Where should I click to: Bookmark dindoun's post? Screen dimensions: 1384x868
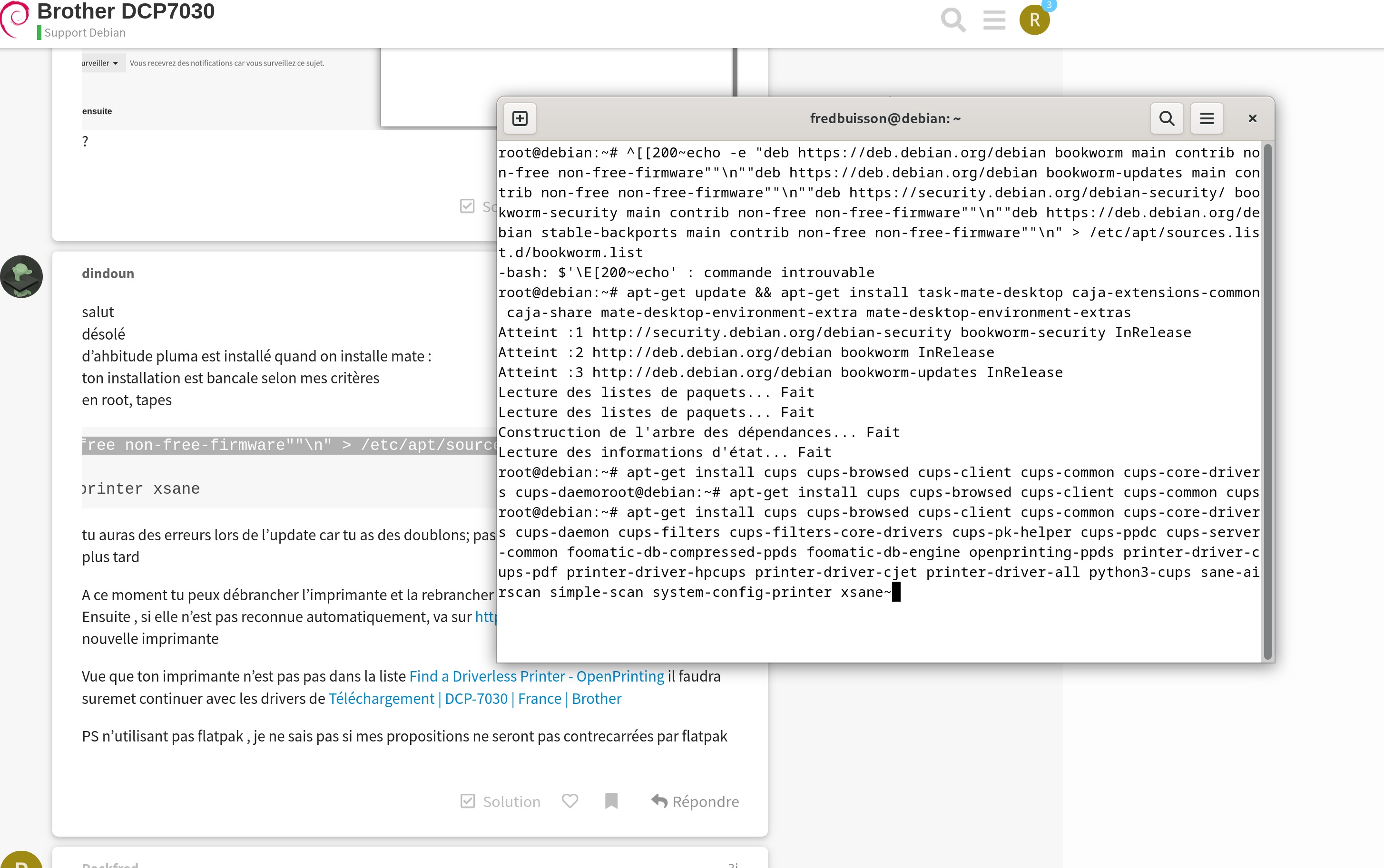pyautogui.click(x=611, y=800)
